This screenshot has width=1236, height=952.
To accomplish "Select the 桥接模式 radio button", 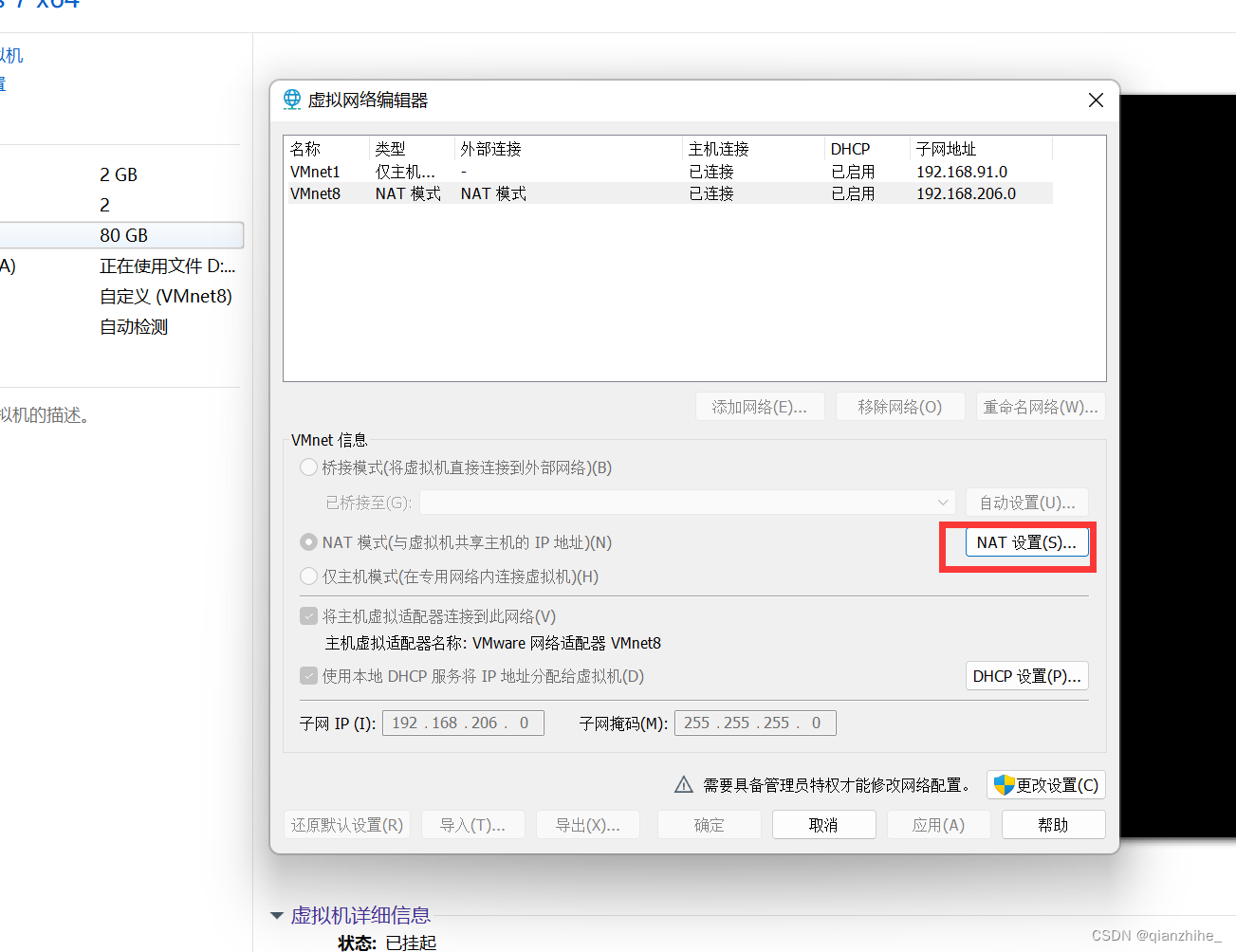I will click(x=308, y=467).
